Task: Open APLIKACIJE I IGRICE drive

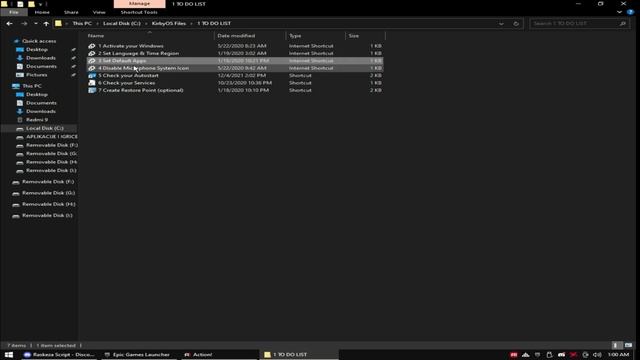Action: pos(51,137)
